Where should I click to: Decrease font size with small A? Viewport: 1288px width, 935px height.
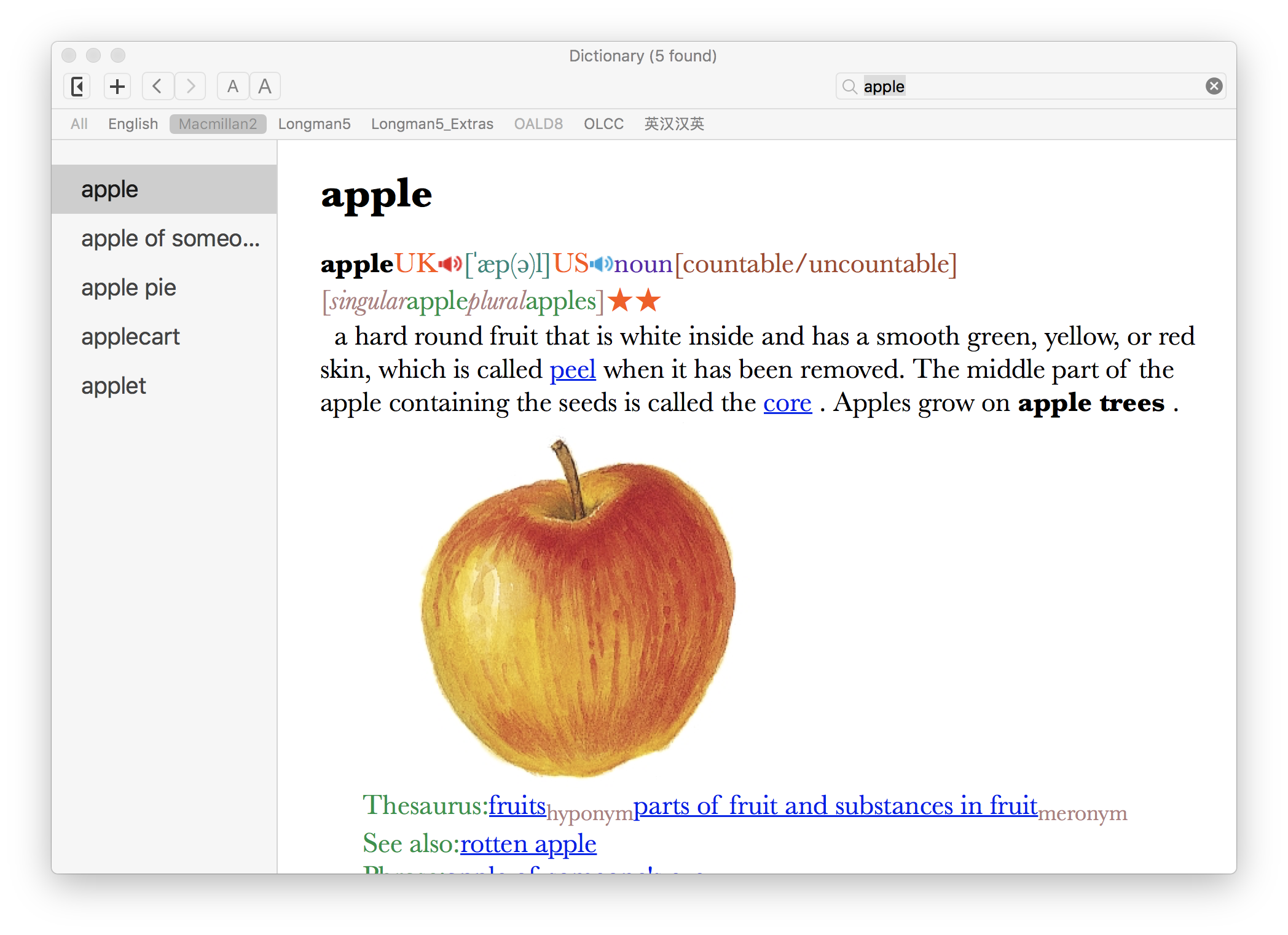(233, 86)
